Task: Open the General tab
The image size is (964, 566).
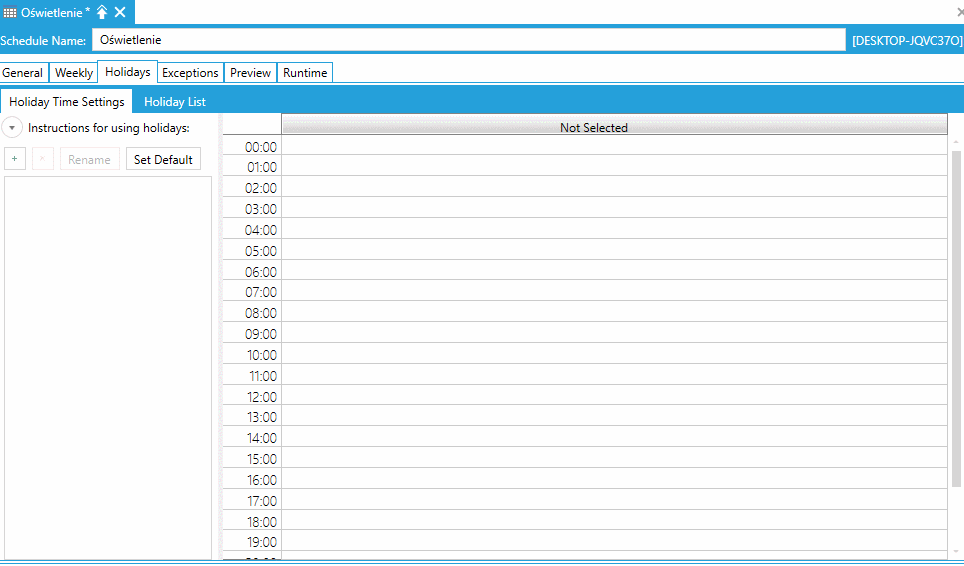Action: click(23, 73)
